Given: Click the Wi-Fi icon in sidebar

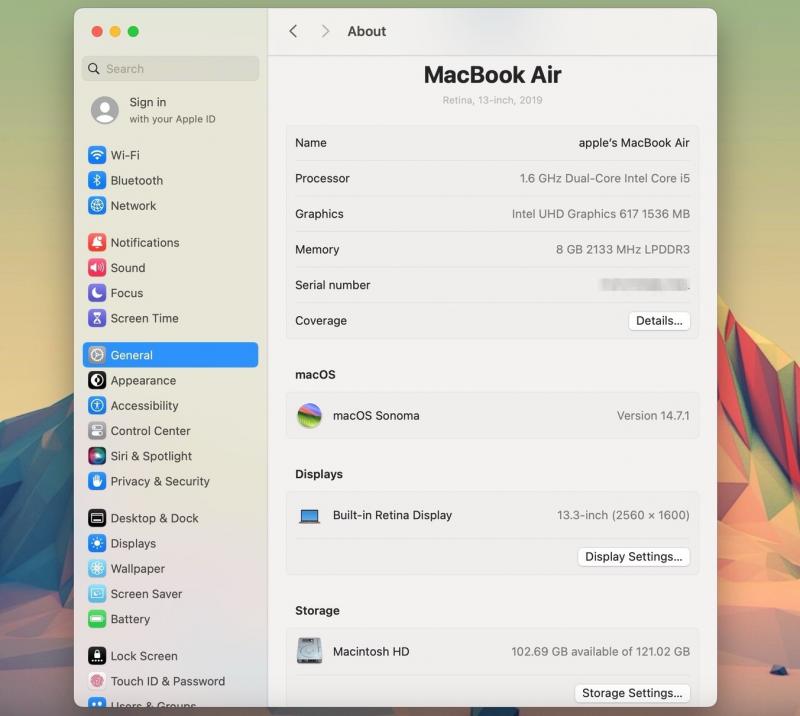Looking at the screenshot, I should point(97,155).
